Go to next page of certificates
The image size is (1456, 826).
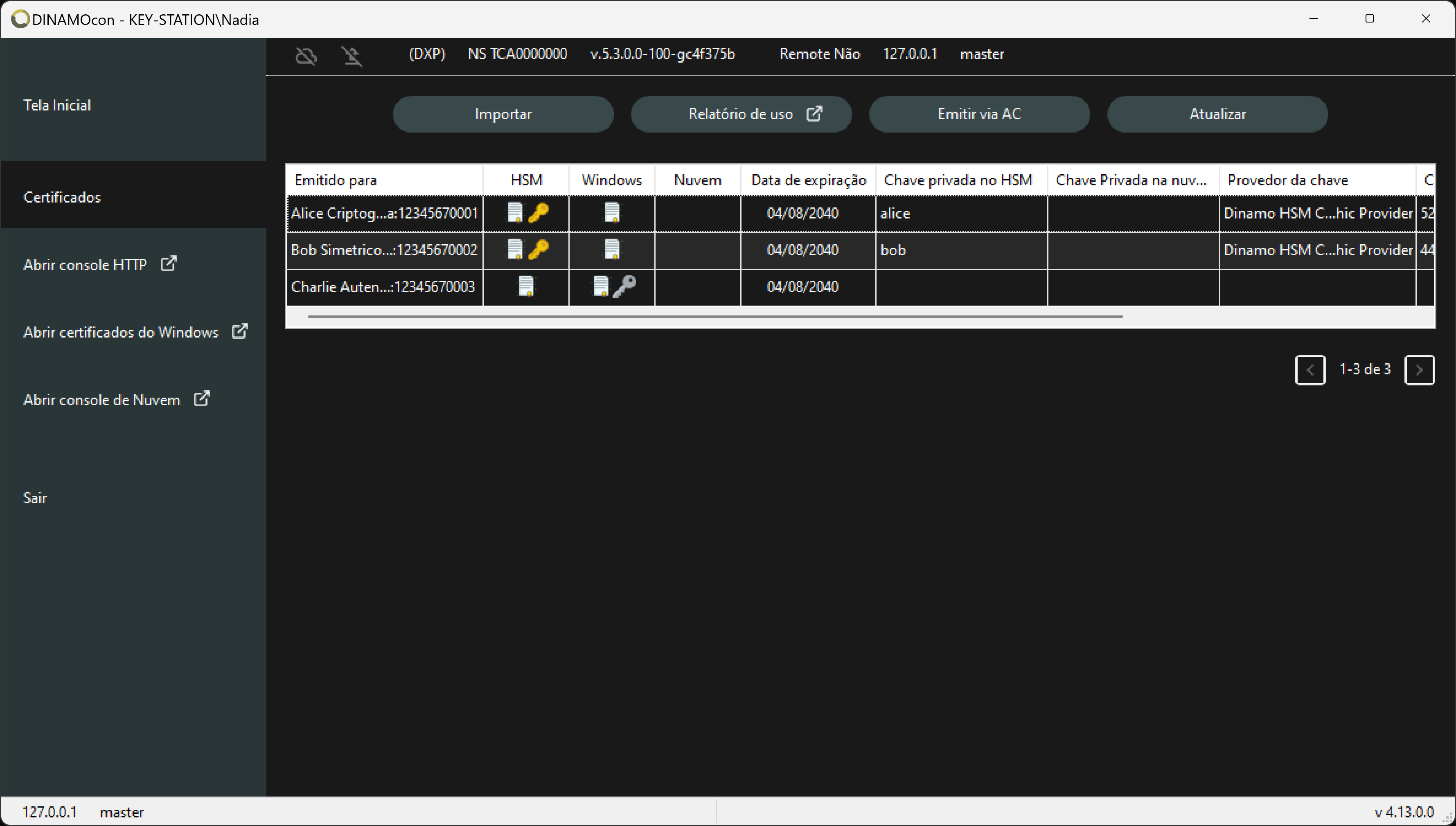tap(1419, 370)
